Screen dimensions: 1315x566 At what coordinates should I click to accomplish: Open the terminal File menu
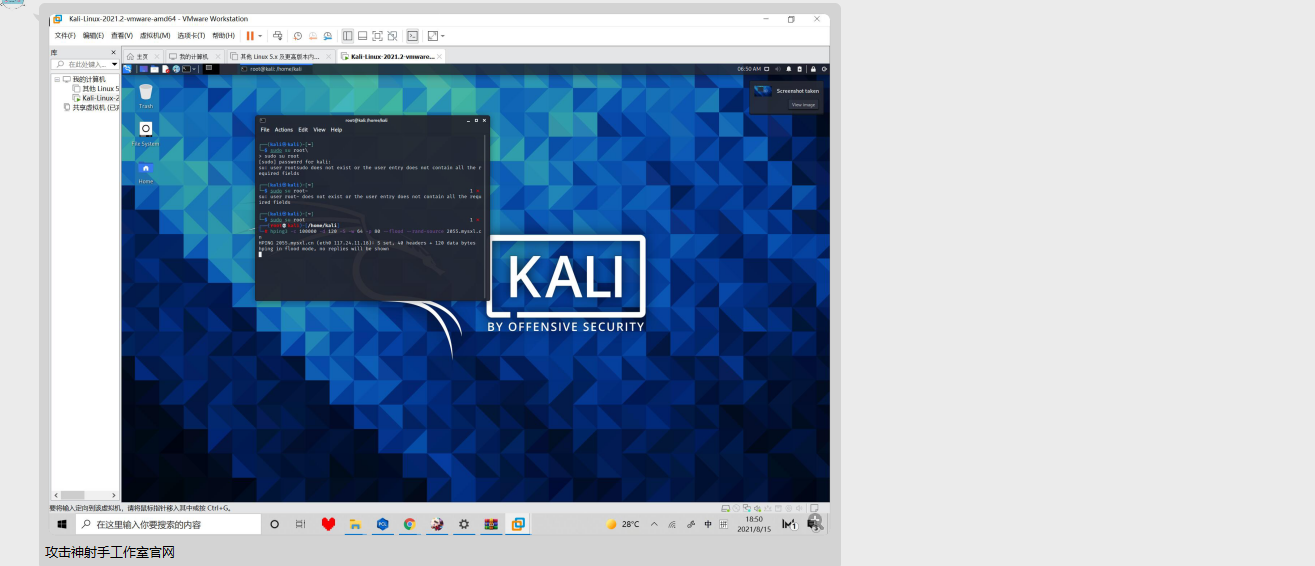pos(265,130)
